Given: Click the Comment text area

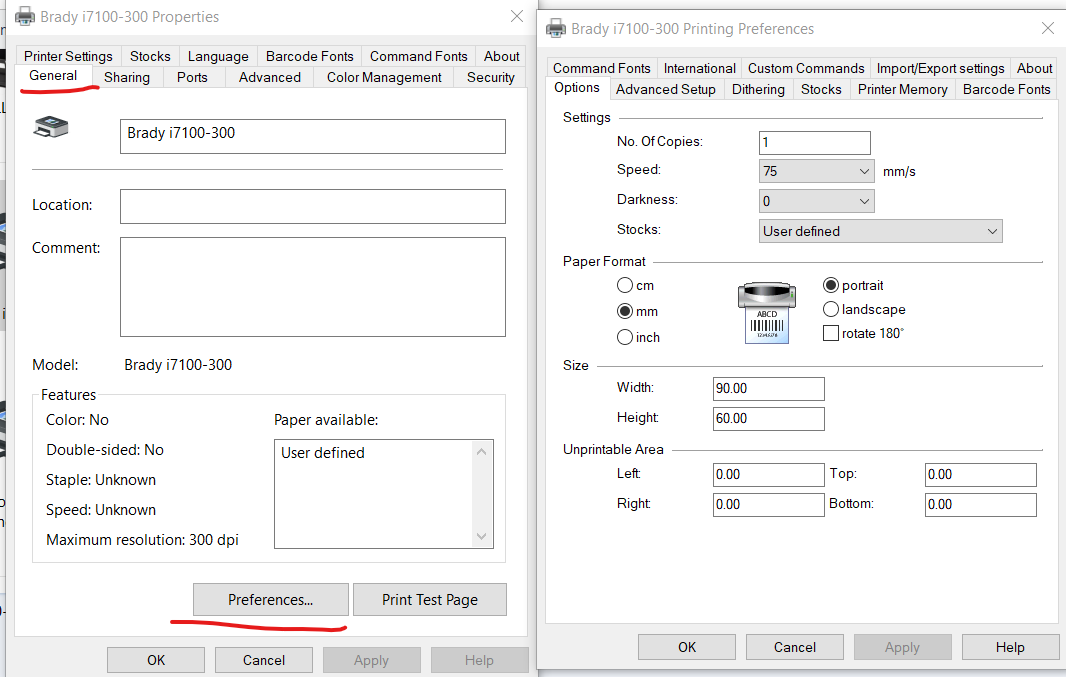Looking at the screenshot, I should point(313,287).
